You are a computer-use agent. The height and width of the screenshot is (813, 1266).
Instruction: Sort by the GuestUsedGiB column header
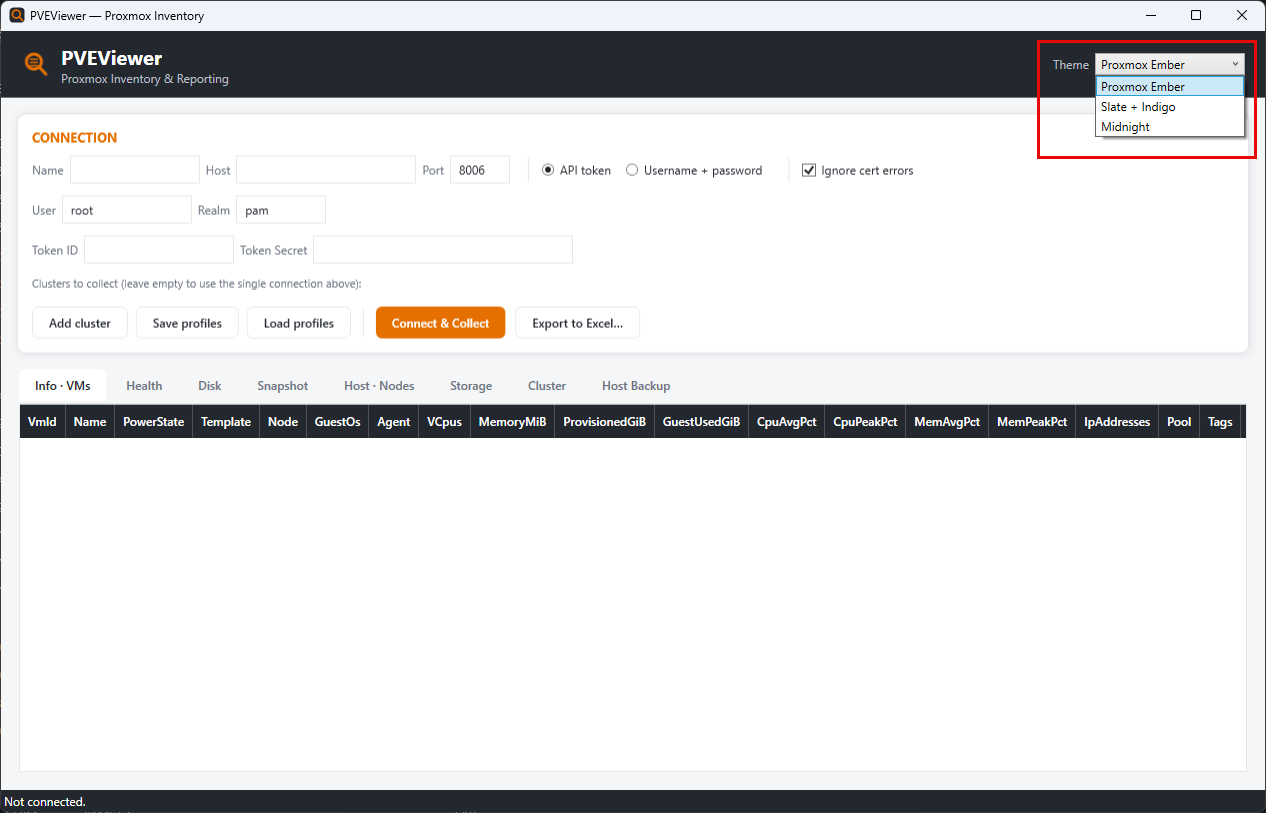(x=702, y=422)
